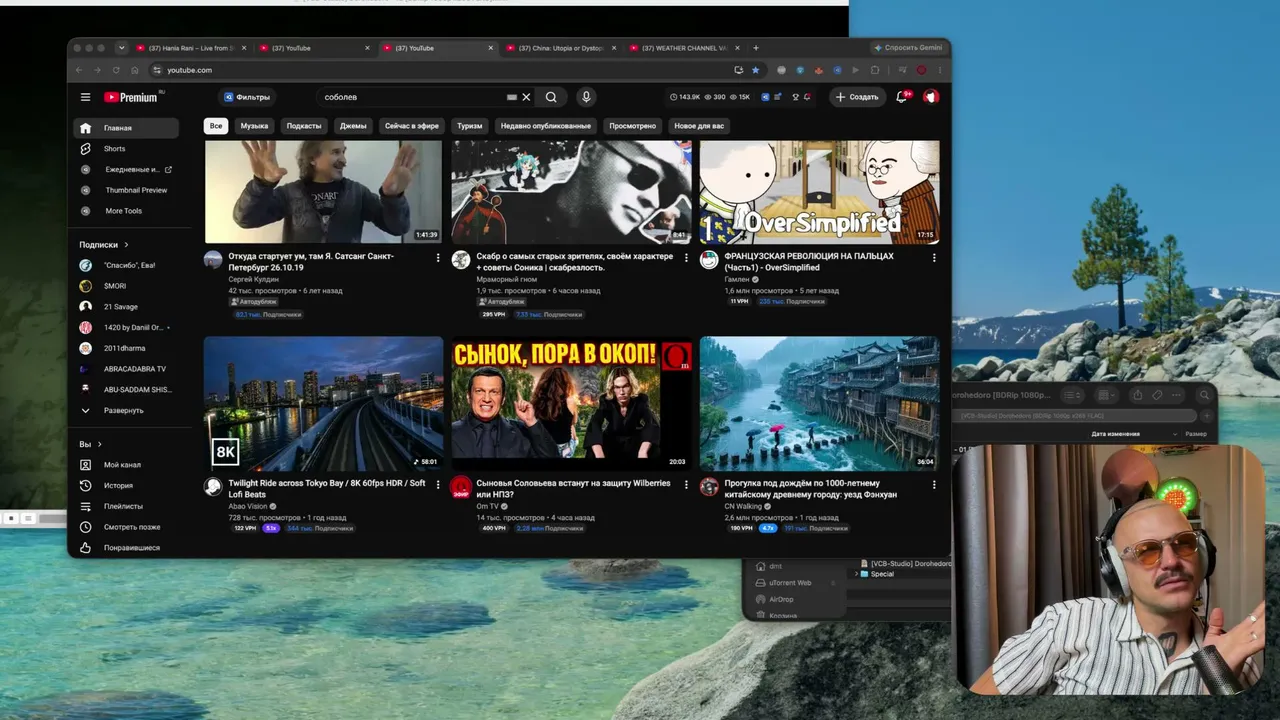This screenshot has width=1280, height=720.
Task: Run the search with the magnifier button
Action: (x=551, y=97)
